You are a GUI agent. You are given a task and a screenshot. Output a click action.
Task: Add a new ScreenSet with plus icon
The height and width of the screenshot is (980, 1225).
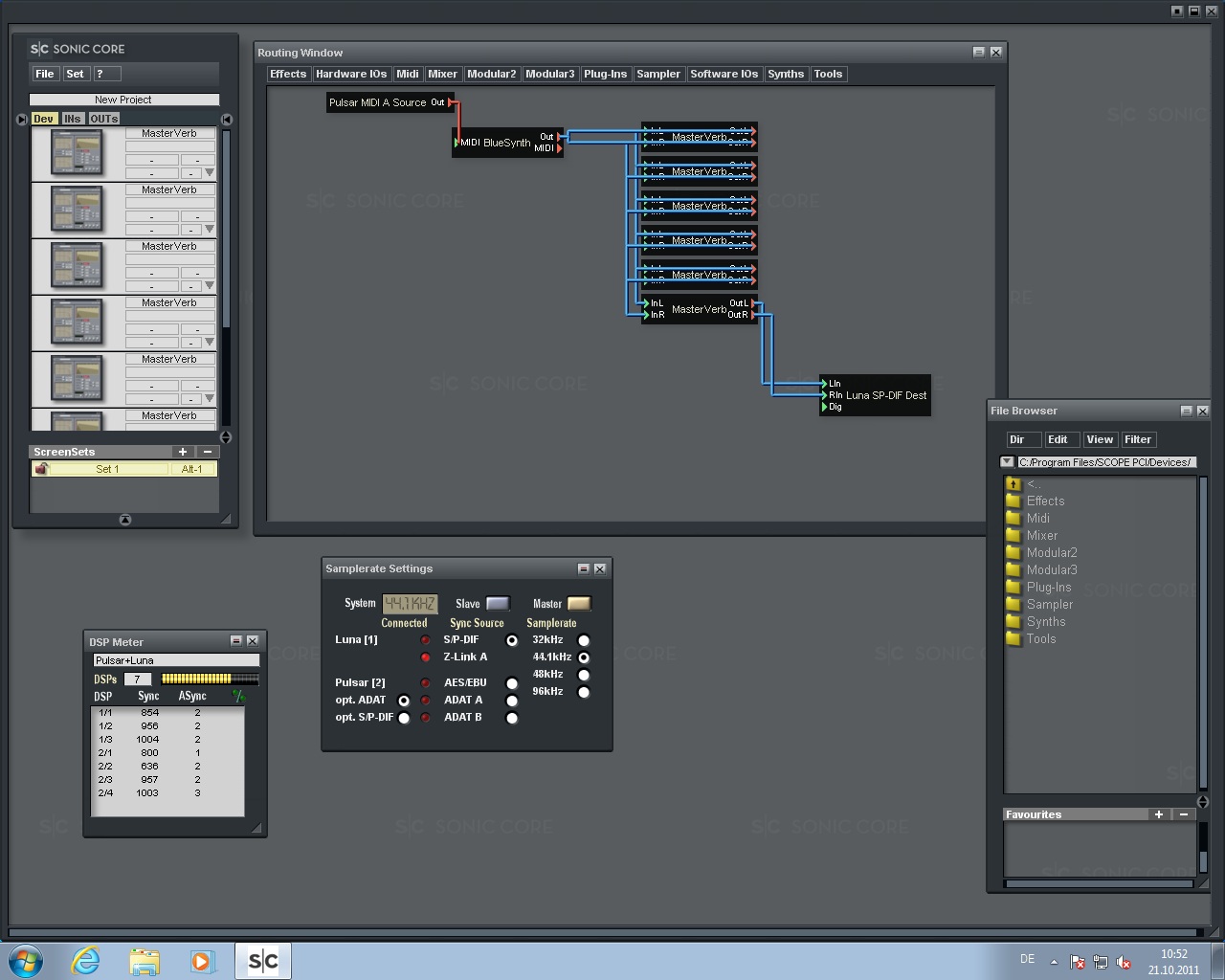coord(182,452)
